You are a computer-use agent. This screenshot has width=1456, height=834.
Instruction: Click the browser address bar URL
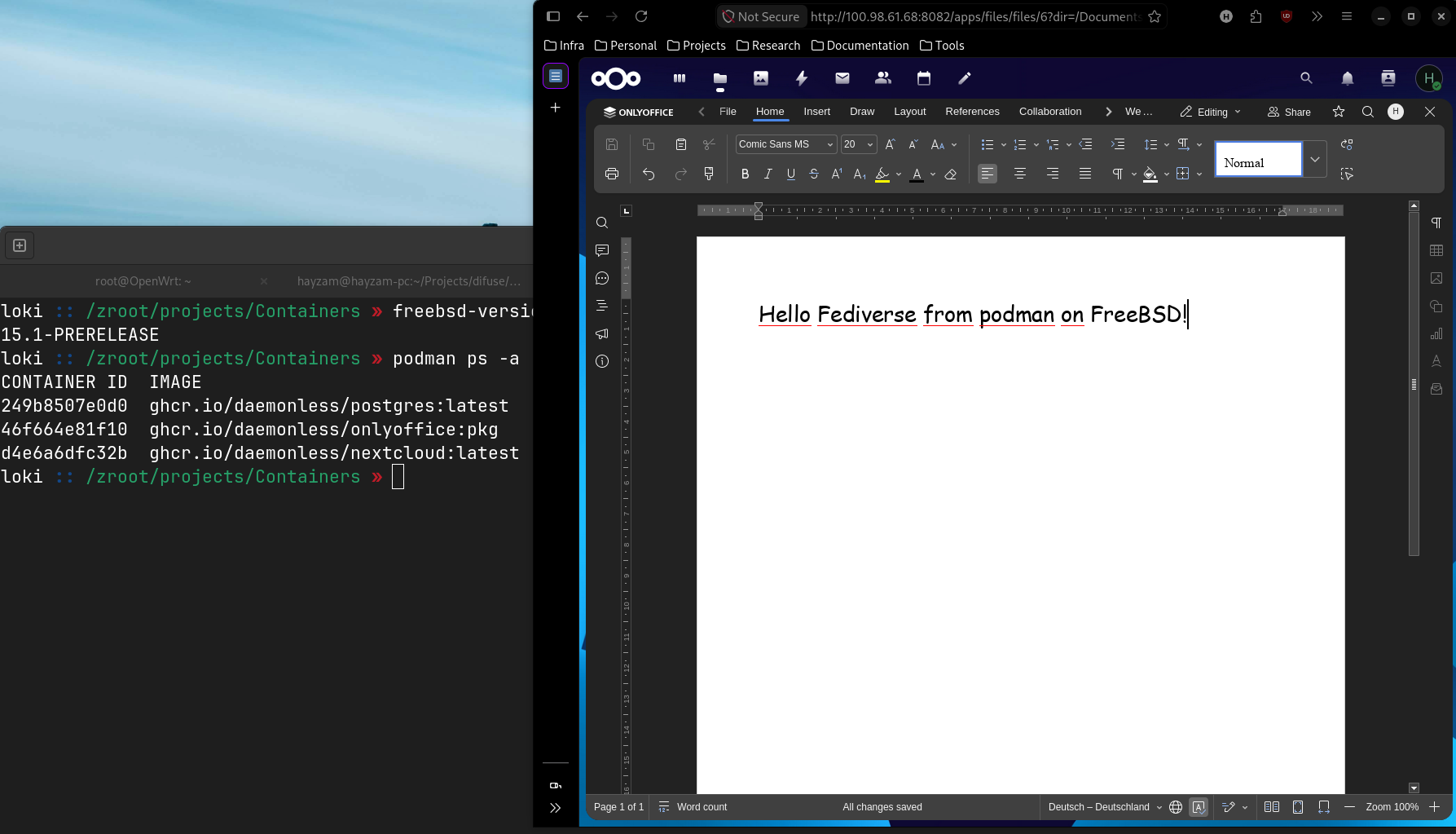976,16
